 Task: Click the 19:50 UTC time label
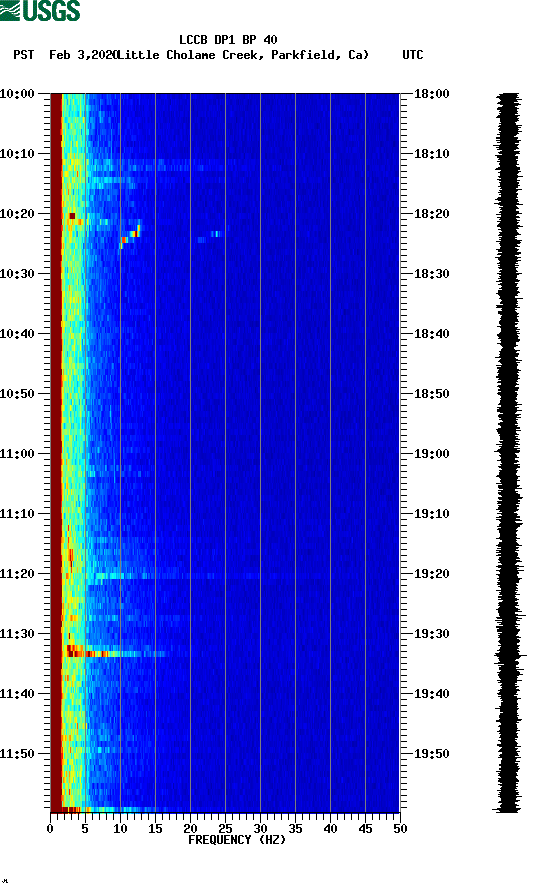click(431, 754)
